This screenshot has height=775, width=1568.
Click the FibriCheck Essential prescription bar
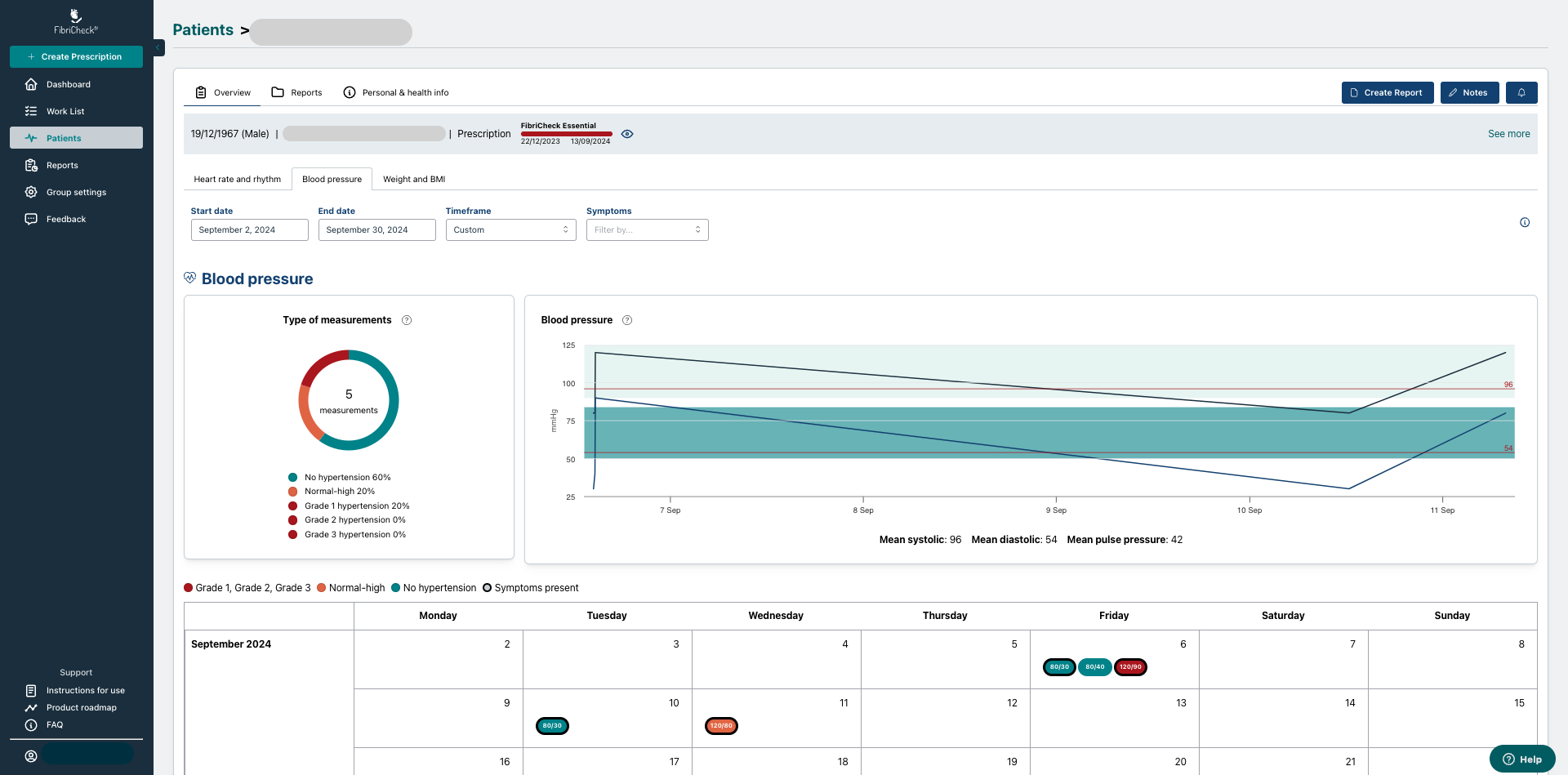566,134
